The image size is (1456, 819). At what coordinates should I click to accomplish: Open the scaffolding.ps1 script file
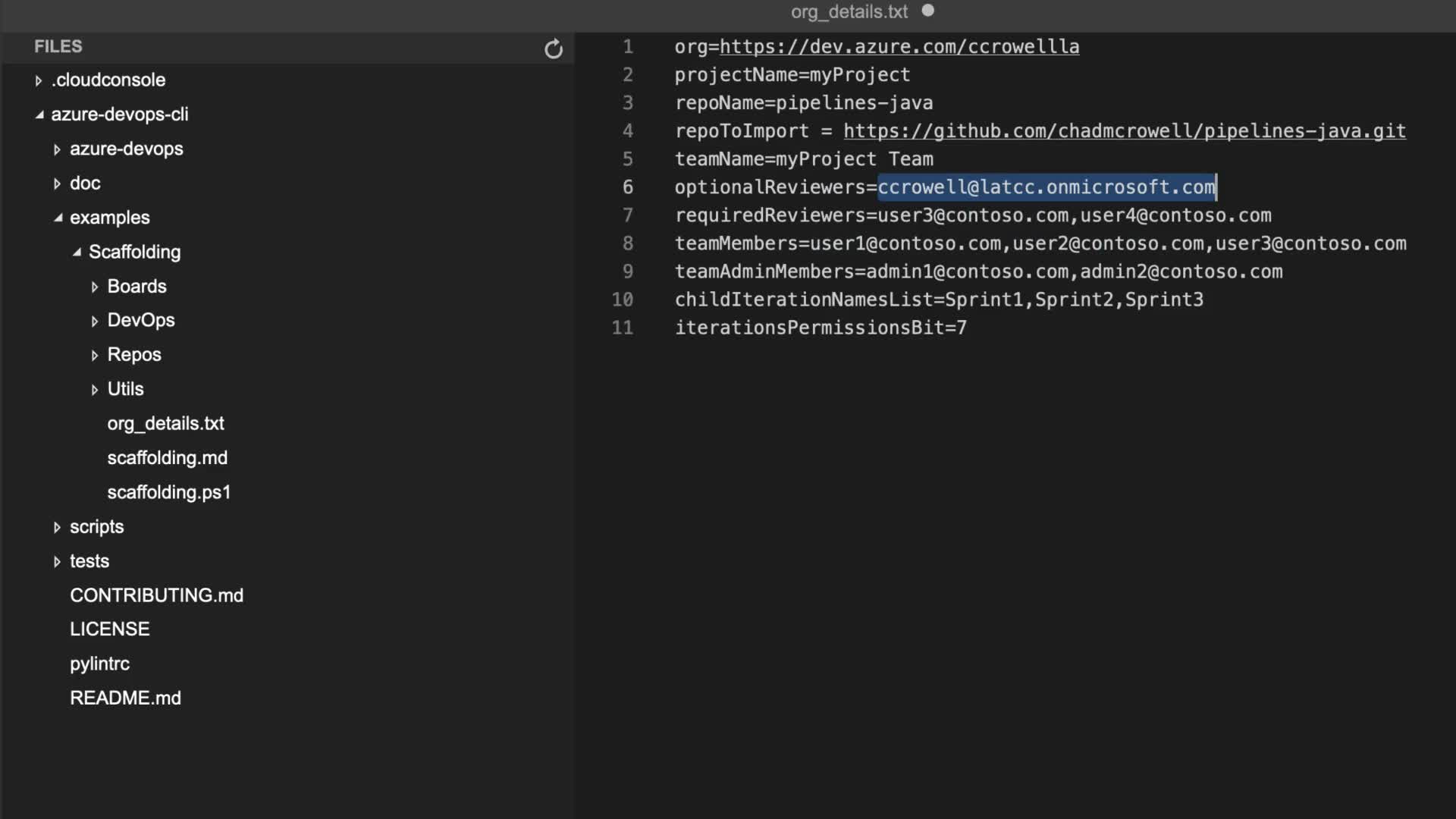(168, 492)
